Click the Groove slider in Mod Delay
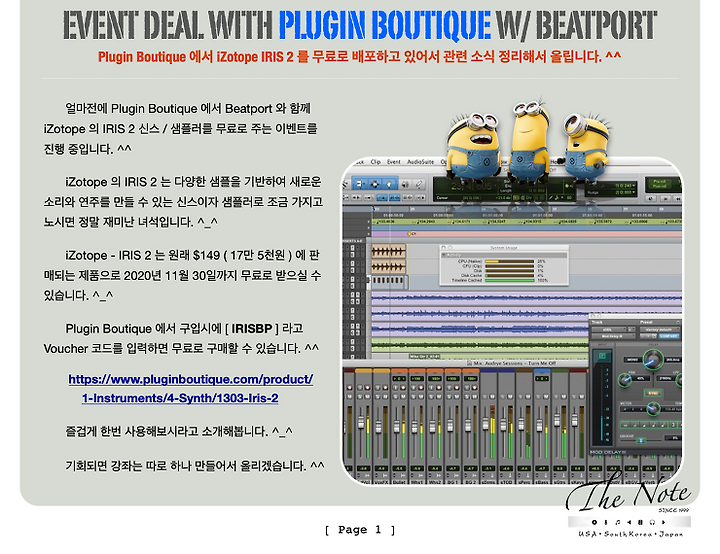The width and height of the screenshot is (720, 554). (641, 441)
